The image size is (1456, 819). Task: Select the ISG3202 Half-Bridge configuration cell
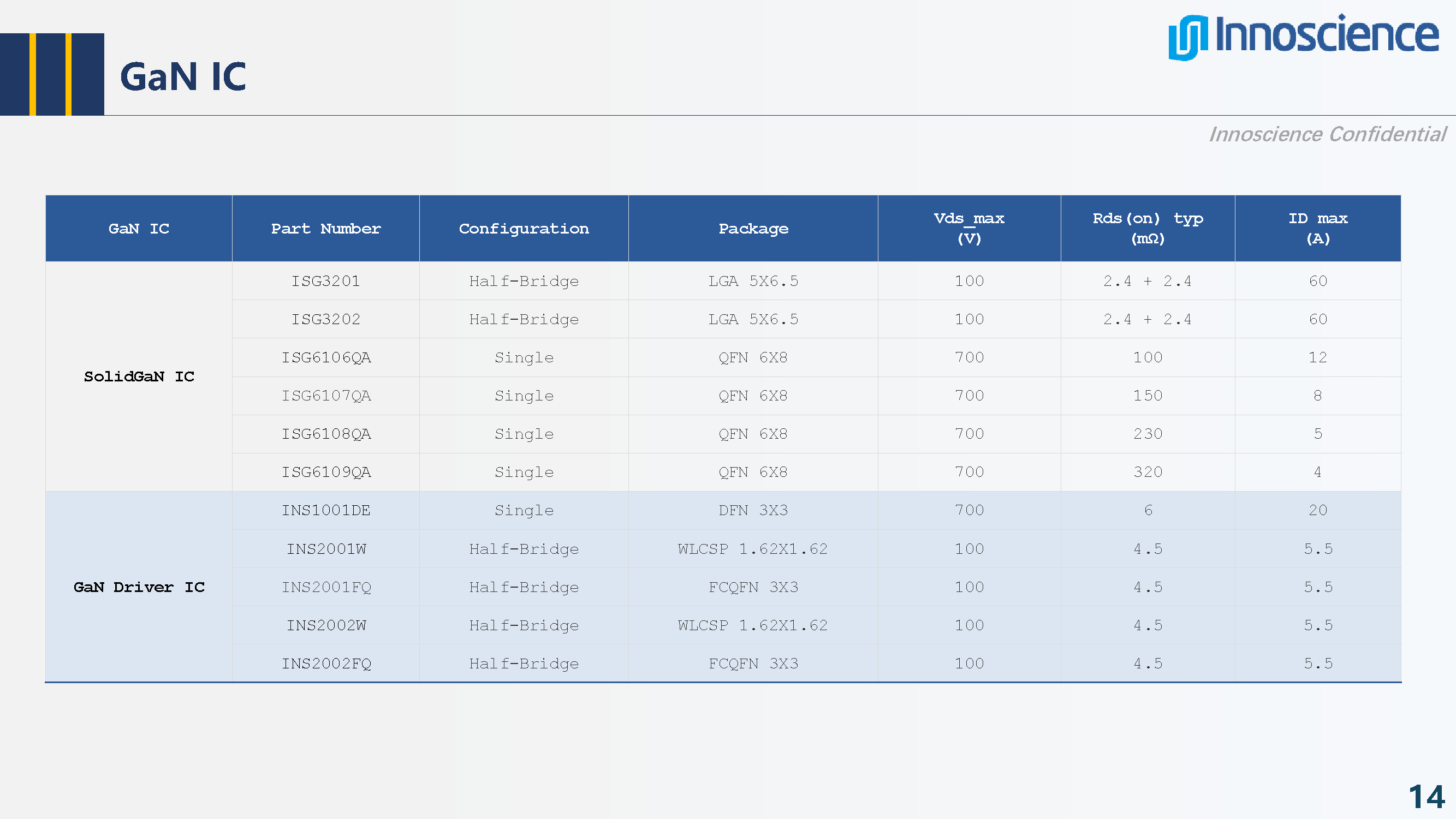[524, 320]
